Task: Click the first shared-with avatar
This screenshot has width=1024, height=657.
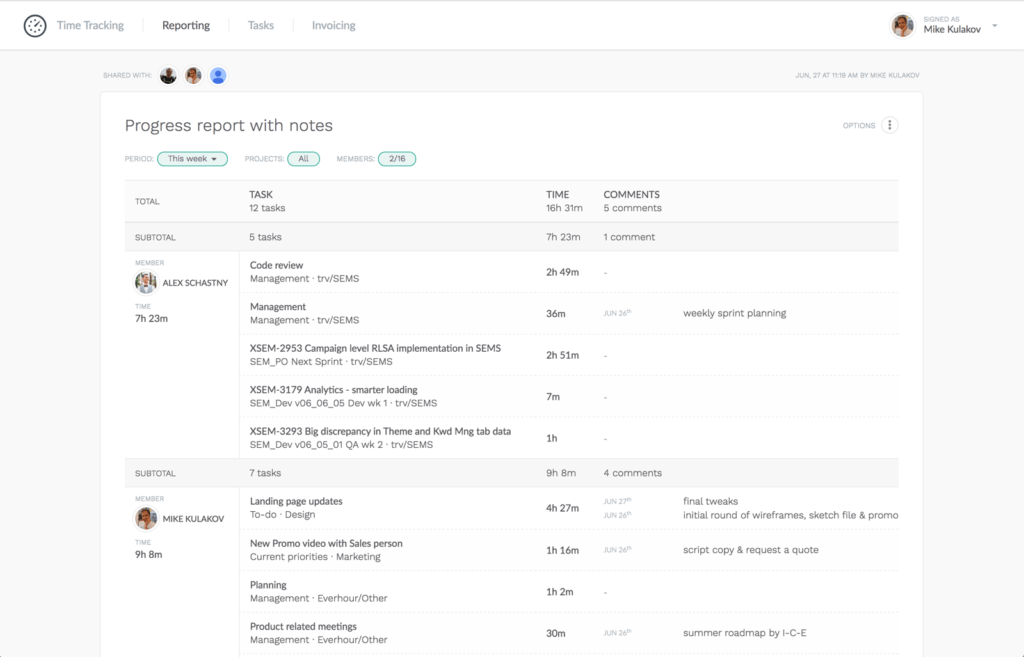Action: (167, 75)
